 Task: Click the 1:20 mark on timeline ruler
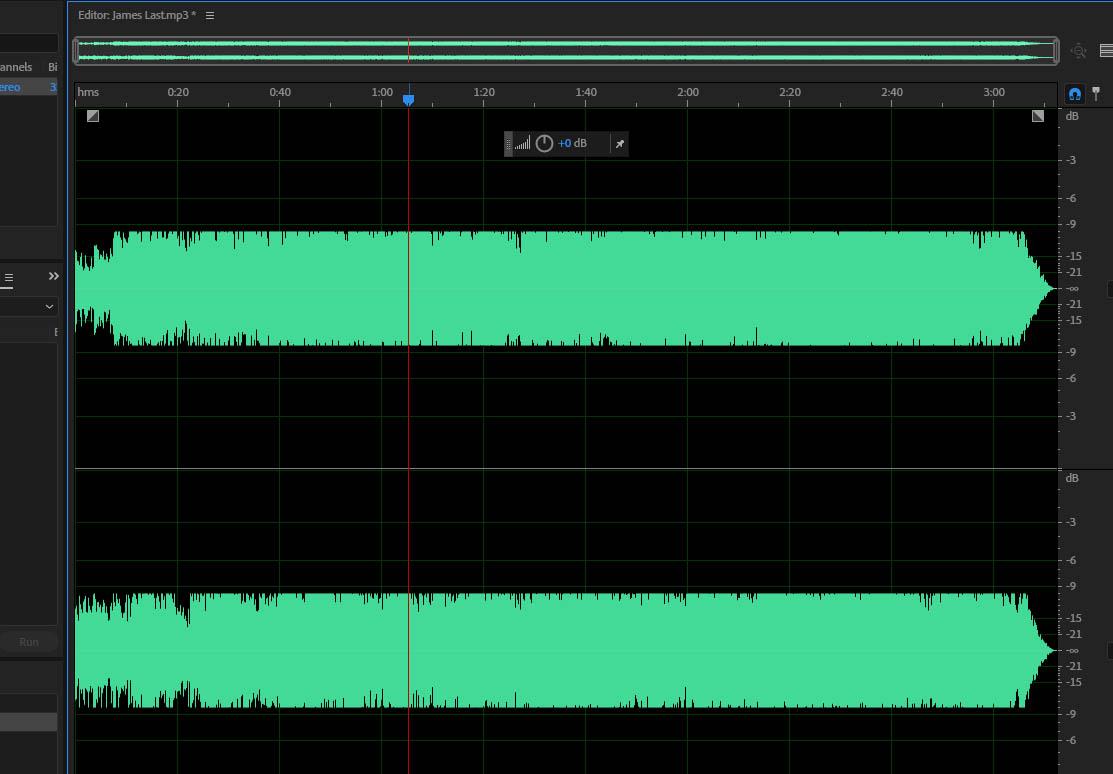(484, 92)
